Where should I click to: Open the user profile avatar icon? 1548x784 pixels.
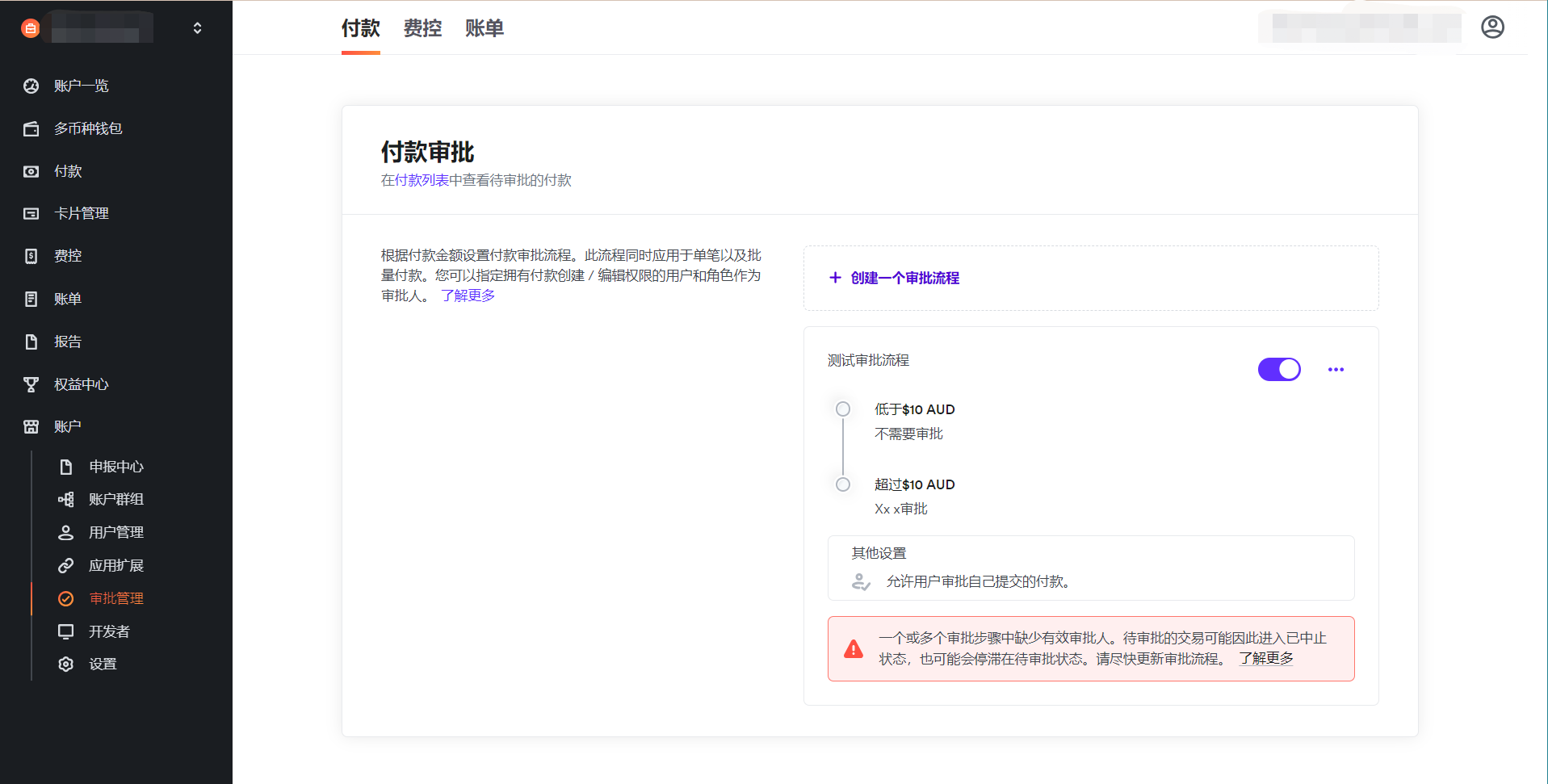pos(1492,27)
